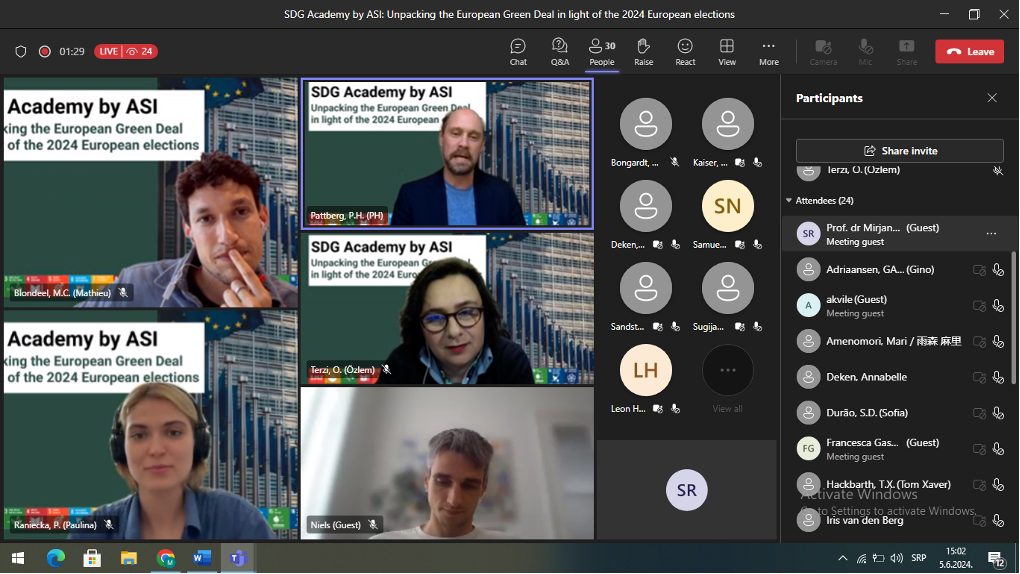The width and height of the screenshot is (1020, 574).
Task: Leave the meeting
Action: [969, 51]
